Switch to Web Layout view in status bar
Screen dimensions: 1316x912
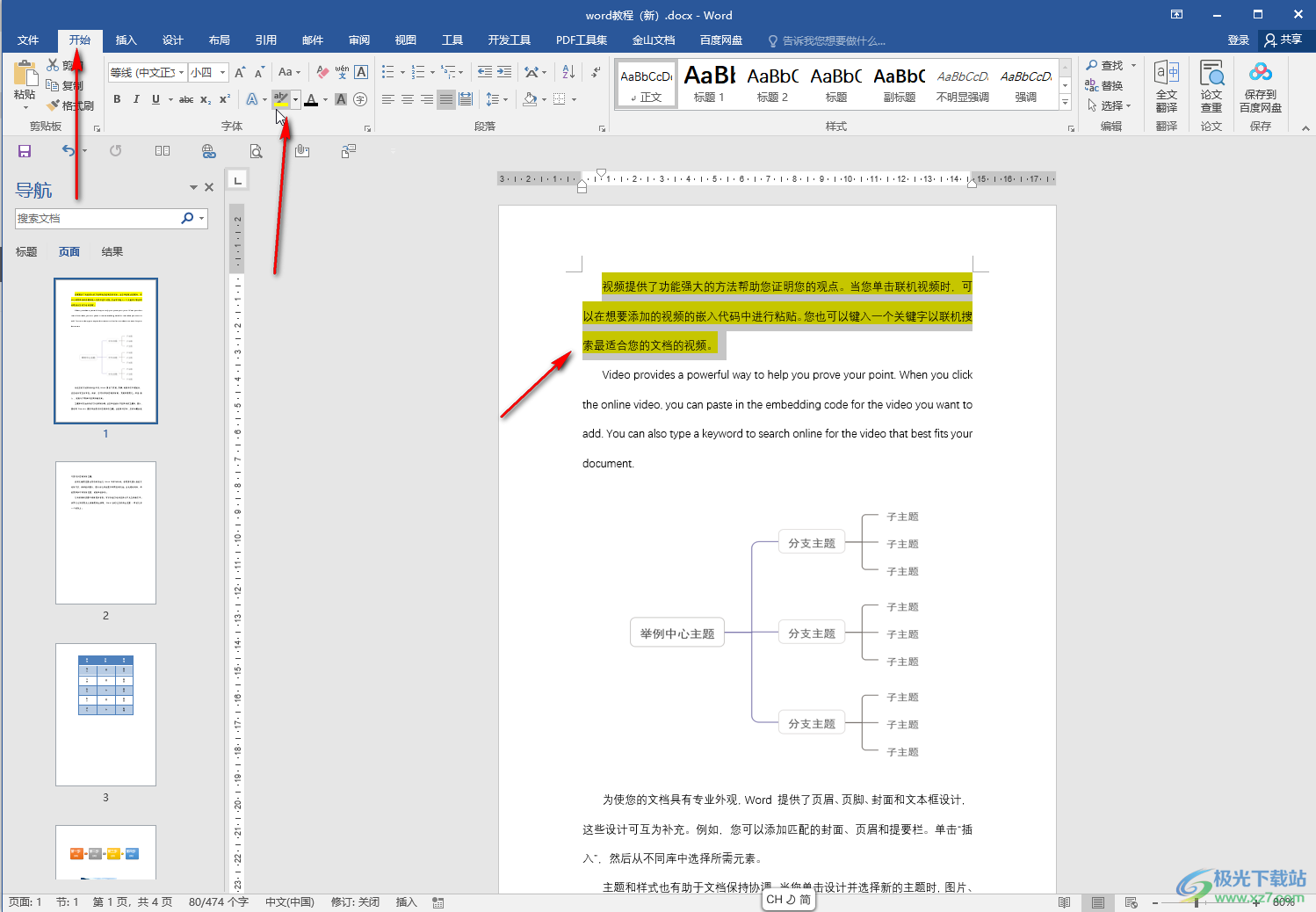[x=1132, y=902]
